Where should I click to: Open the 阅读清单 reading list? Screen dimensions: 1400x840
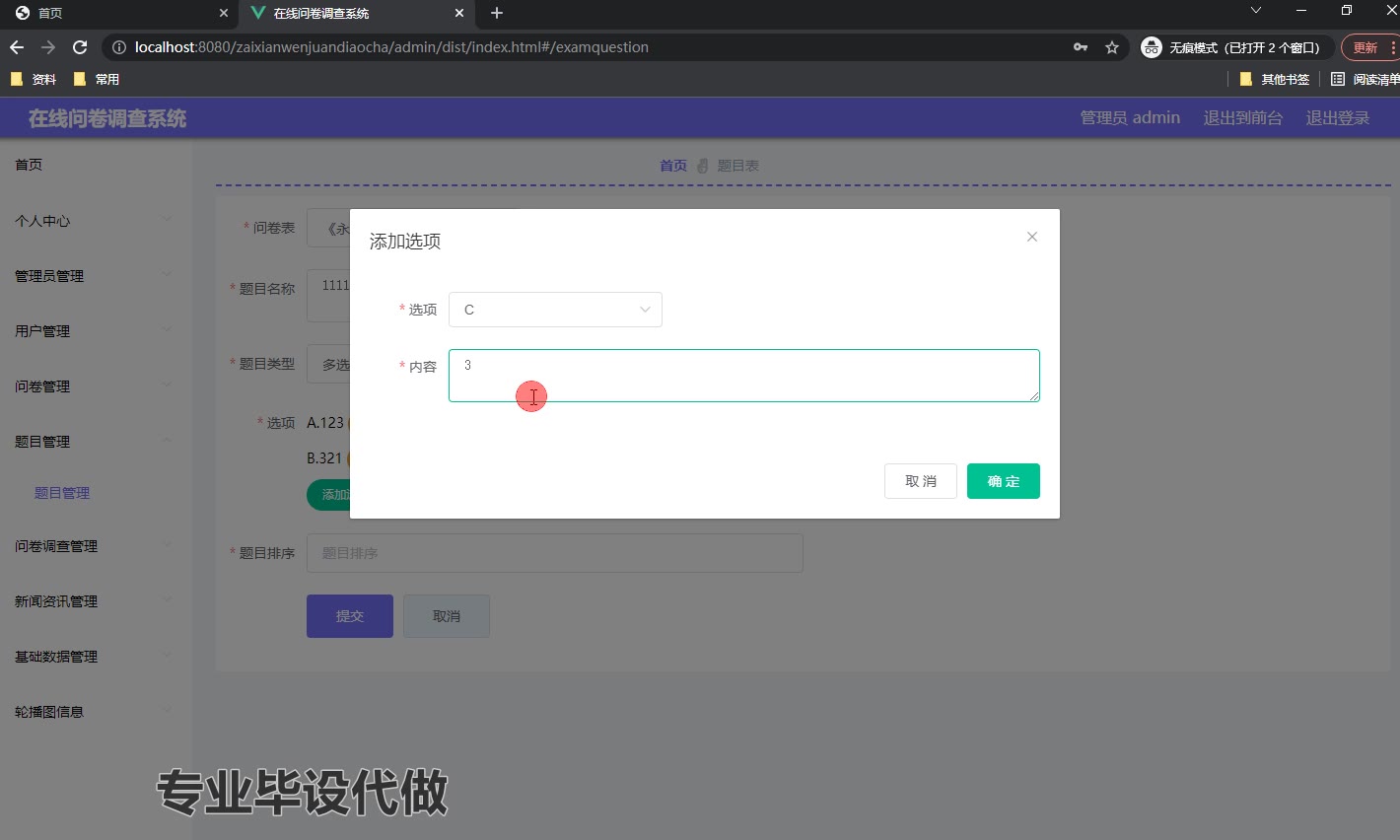pyautogui.click(x=1365, y=79)
